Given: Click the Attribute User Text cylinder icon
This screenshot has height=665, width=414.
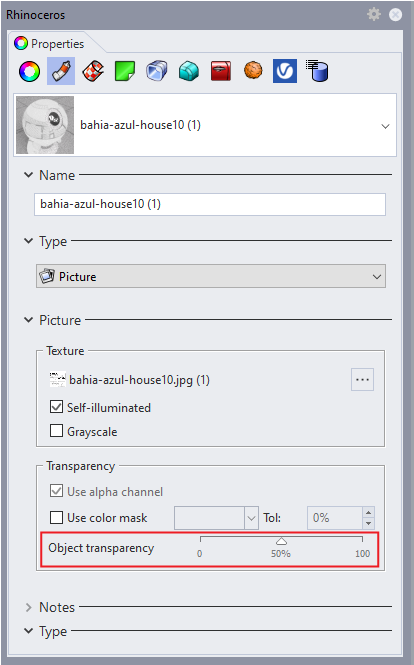Looking at the screenshot, I should click(x=317, y=70).
